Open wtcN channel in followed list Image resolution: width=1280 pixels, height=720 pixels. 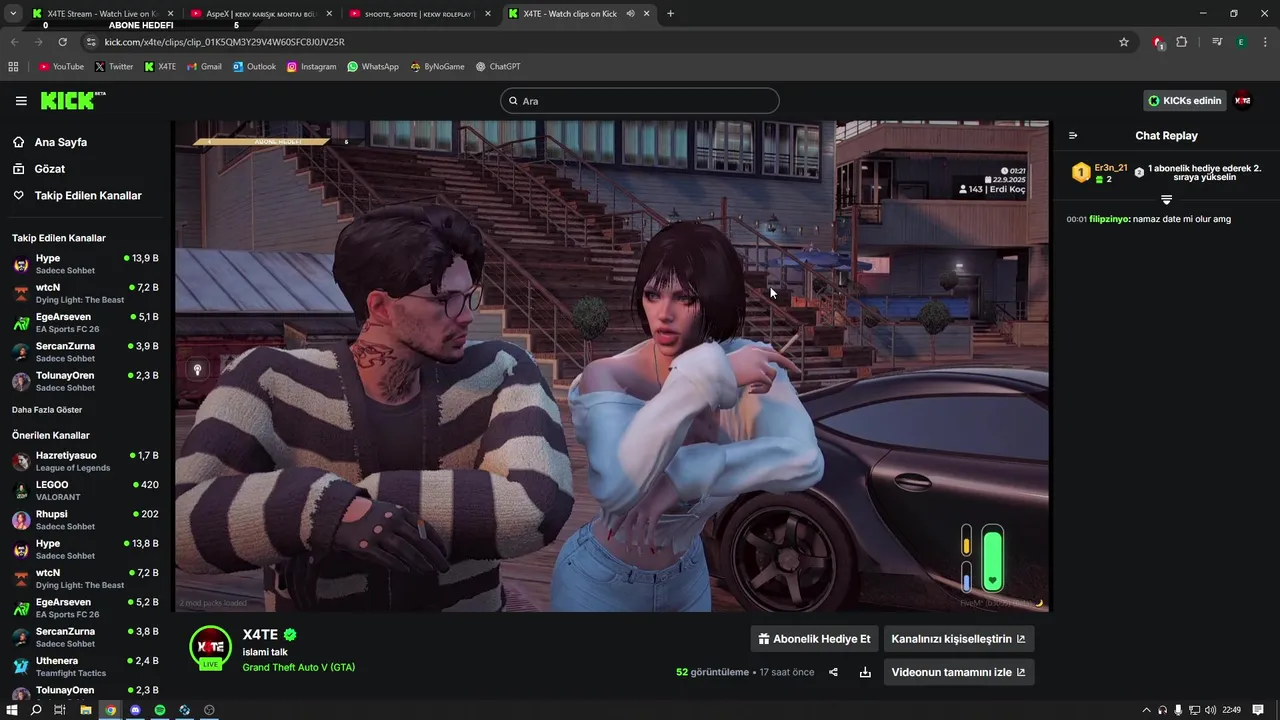(85, 293)
